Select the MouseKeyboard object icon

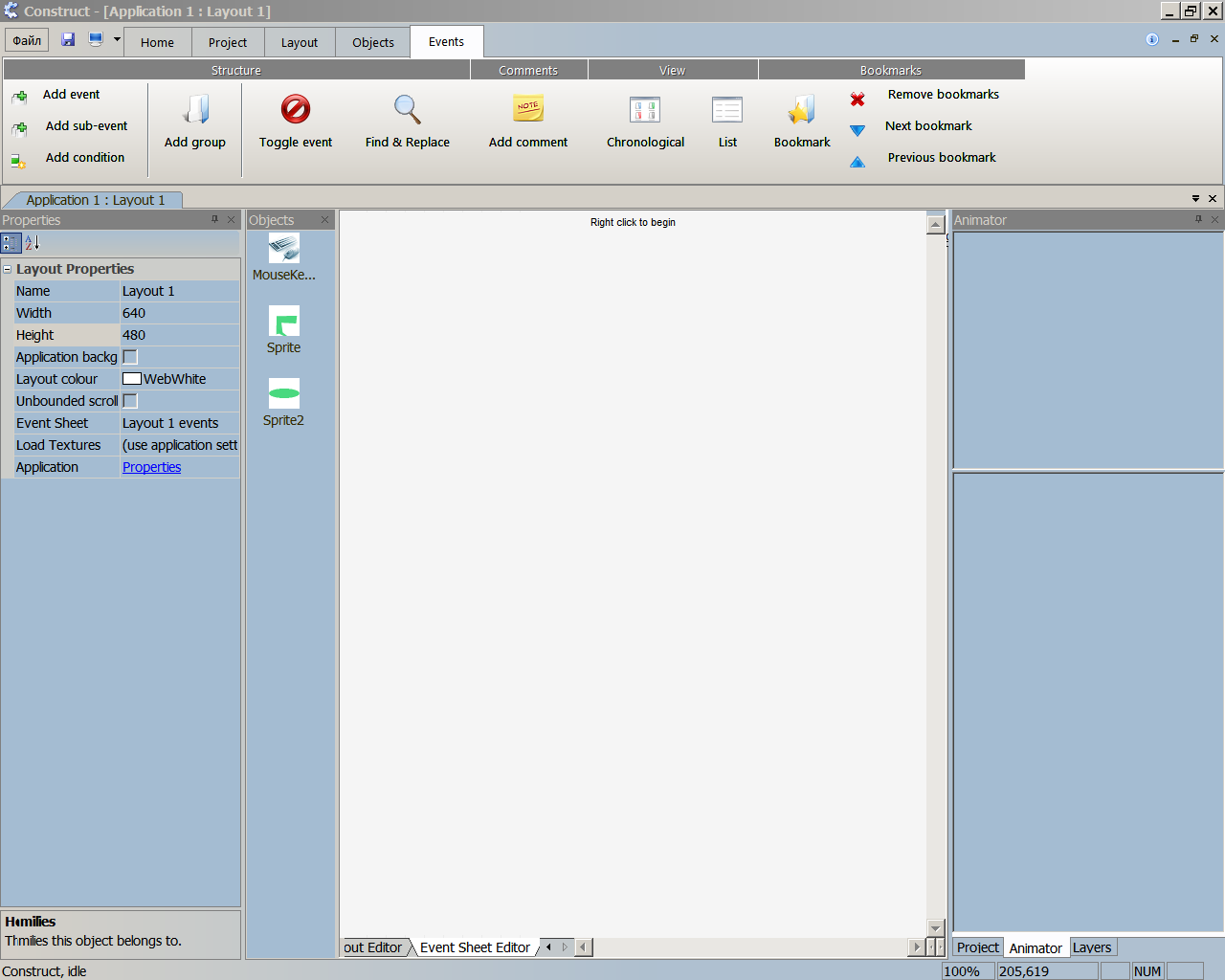pyautogui.click(x=284, y=248)
